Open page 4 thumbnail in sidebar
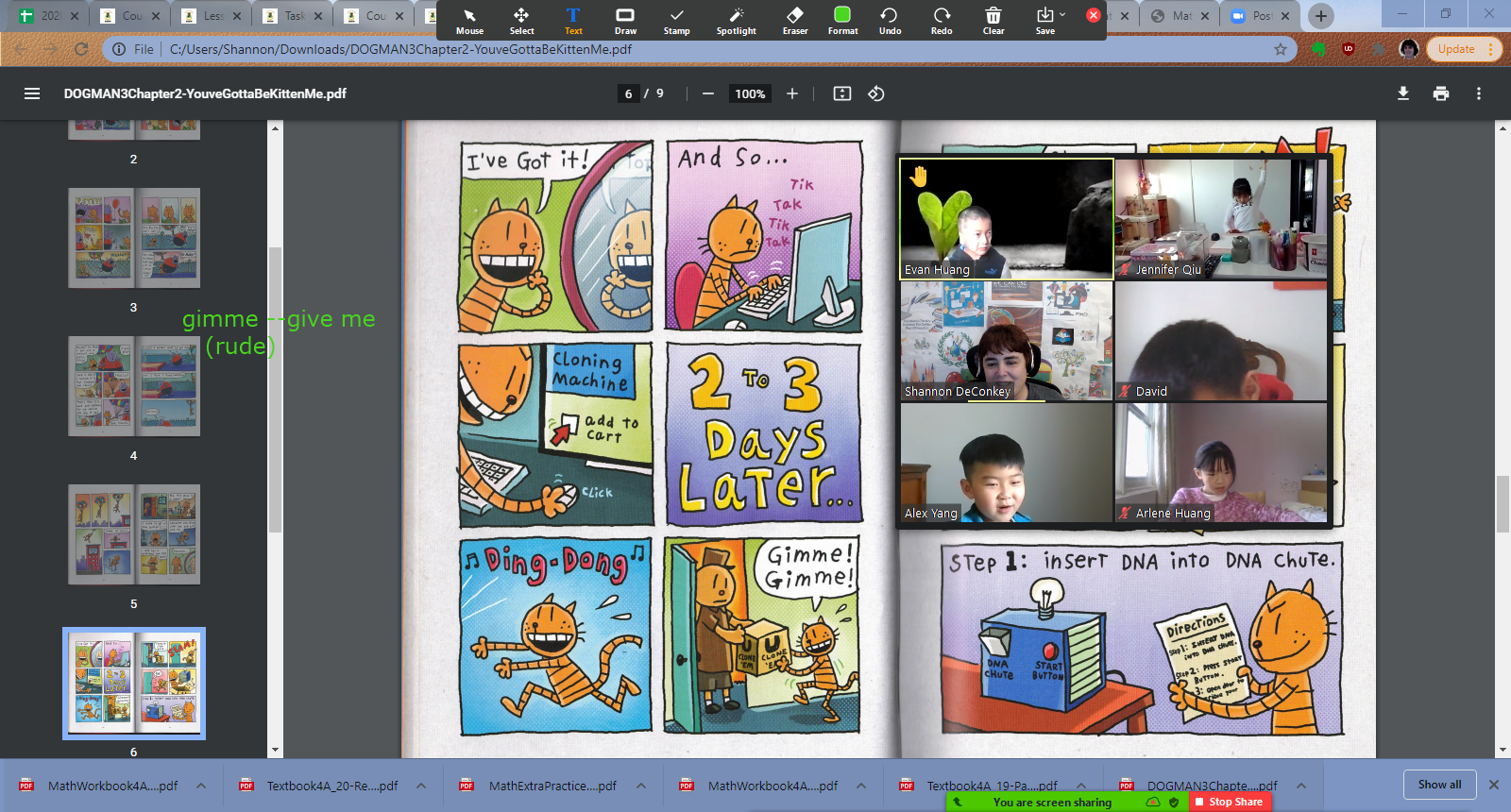This screenshot has height=812, width=1511. [x=134, y=386]
